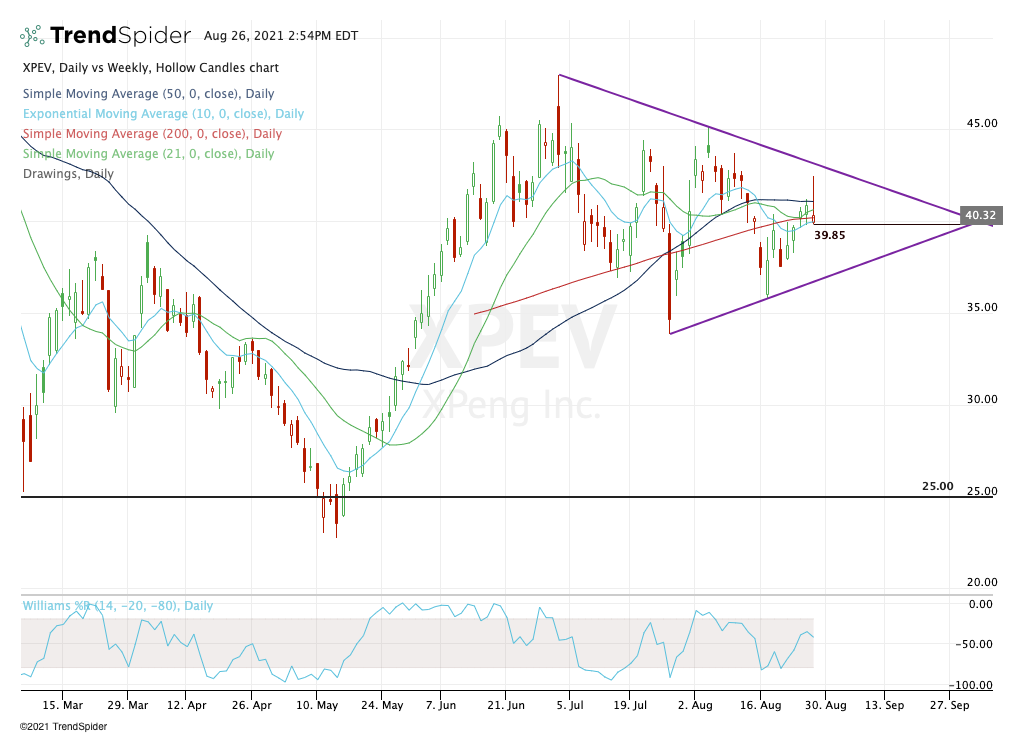The height and width of the screenshot is (736, 1023).
Task: Click the -50.00 Williams %R axis label
Action: coord(974,645)
